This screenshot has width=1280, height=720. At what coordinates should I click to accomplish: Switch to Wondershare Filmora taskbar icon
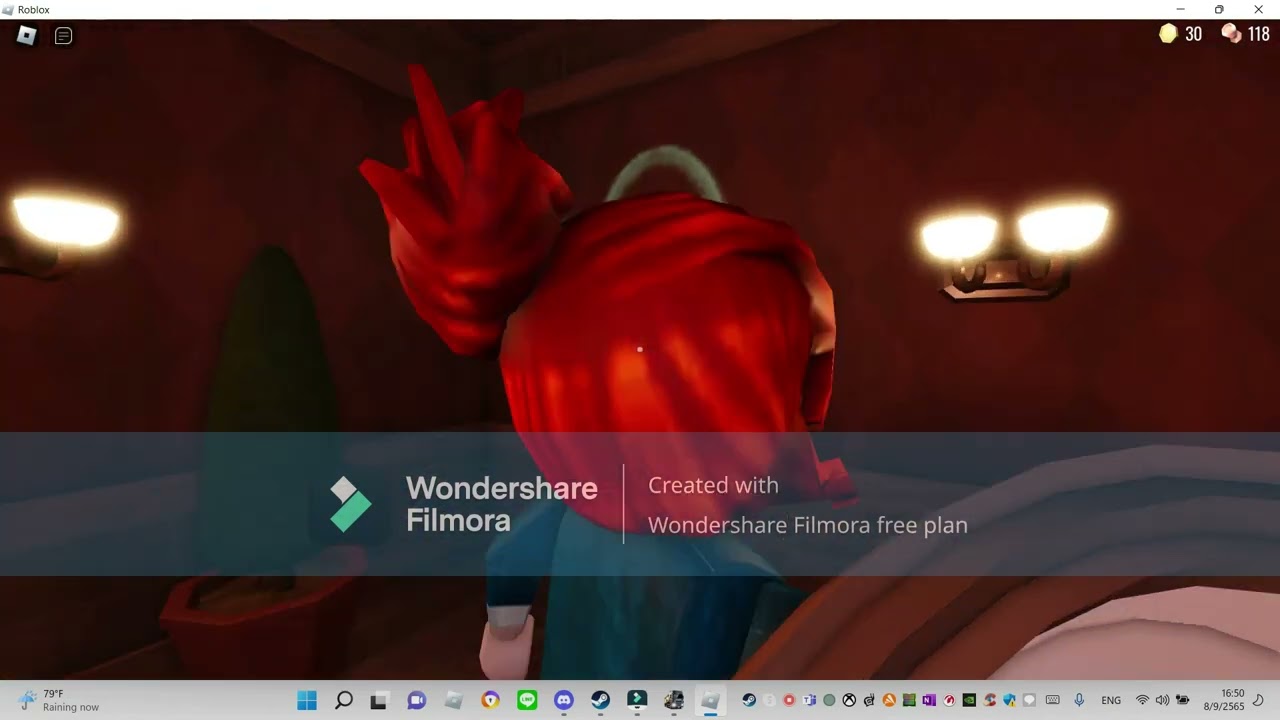(637, 701)
